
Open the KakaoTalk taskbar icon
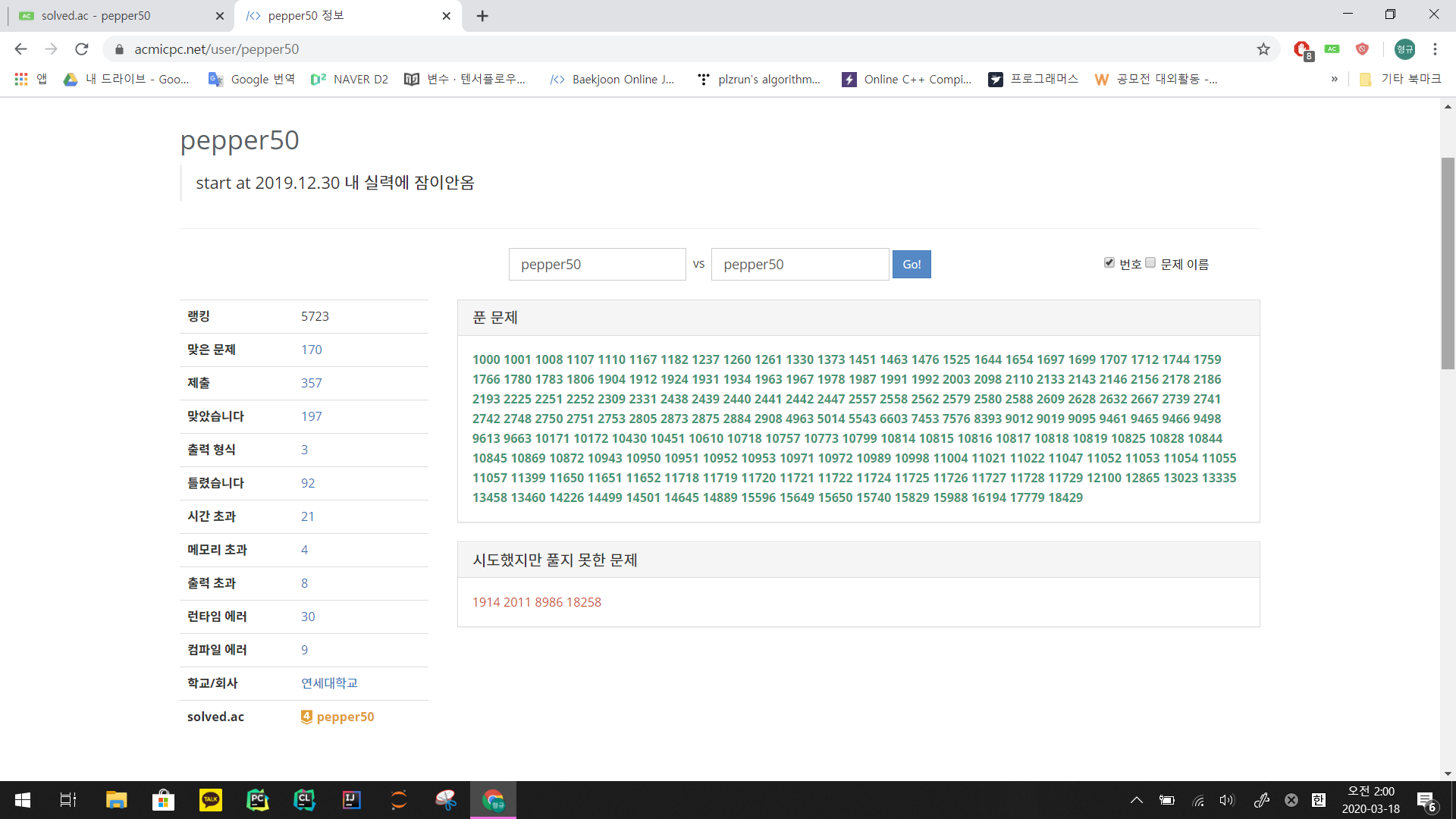210,800
